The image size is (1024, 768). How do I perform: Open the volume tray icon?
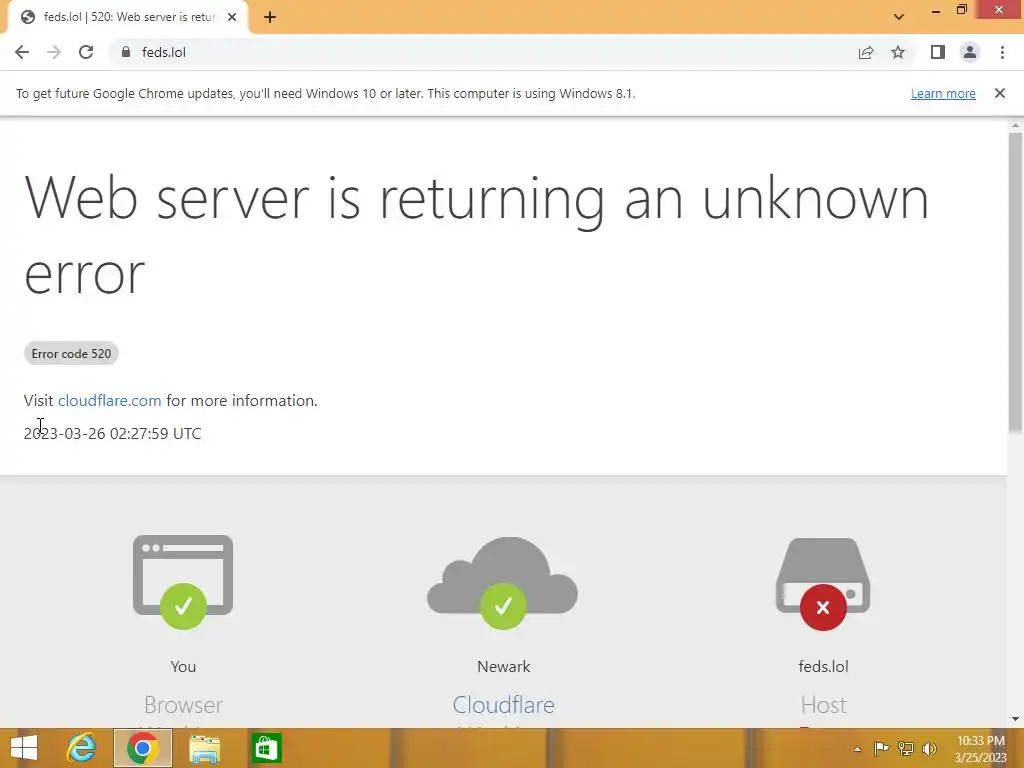coord(929,749)
